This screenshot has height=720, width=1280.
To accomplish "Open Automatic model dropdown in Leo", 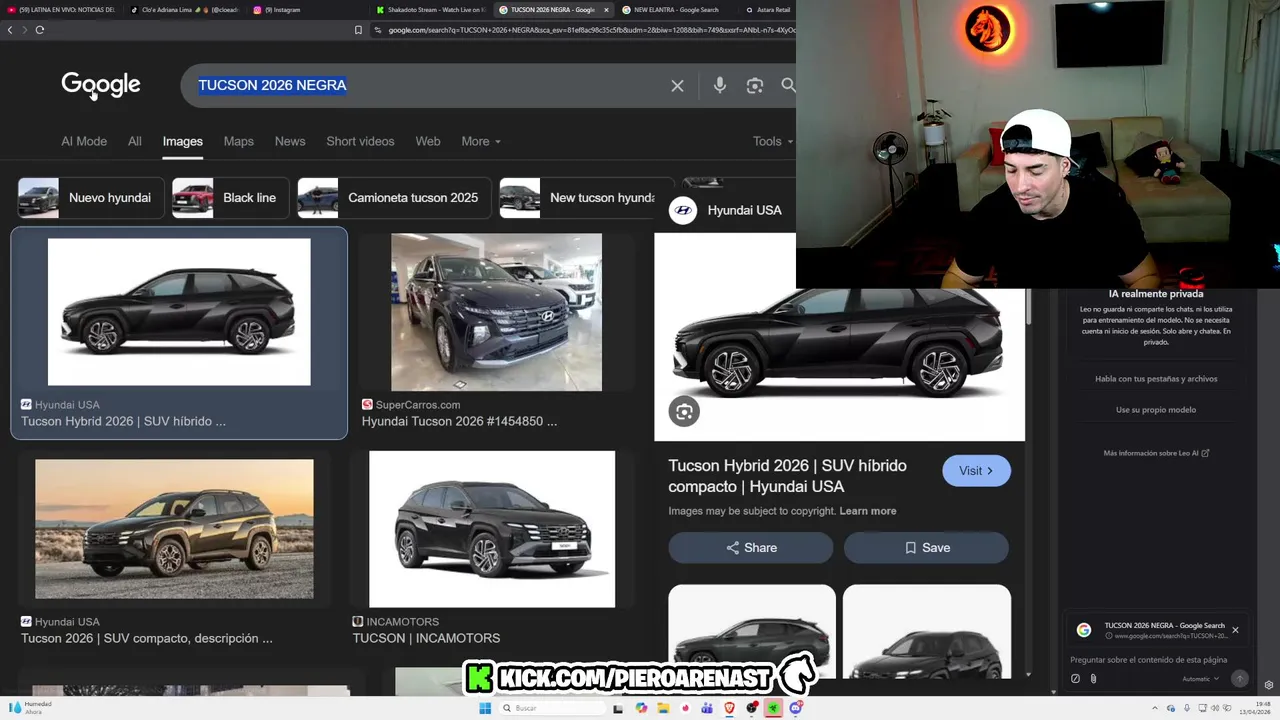I will 1200,679.
